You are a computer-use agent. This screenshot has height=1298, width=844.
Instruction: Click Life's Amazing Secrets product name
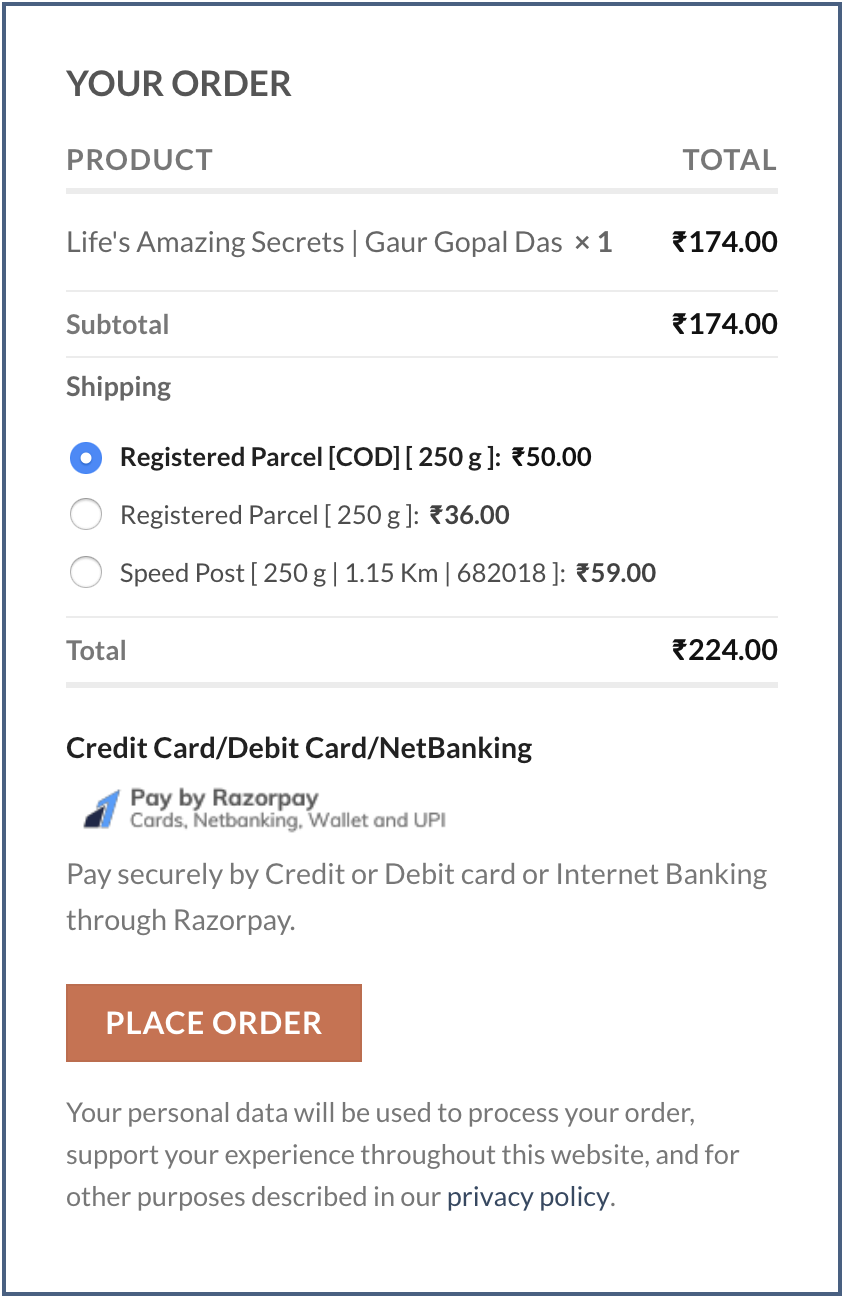pyautogui.click(x=314, y=242)
